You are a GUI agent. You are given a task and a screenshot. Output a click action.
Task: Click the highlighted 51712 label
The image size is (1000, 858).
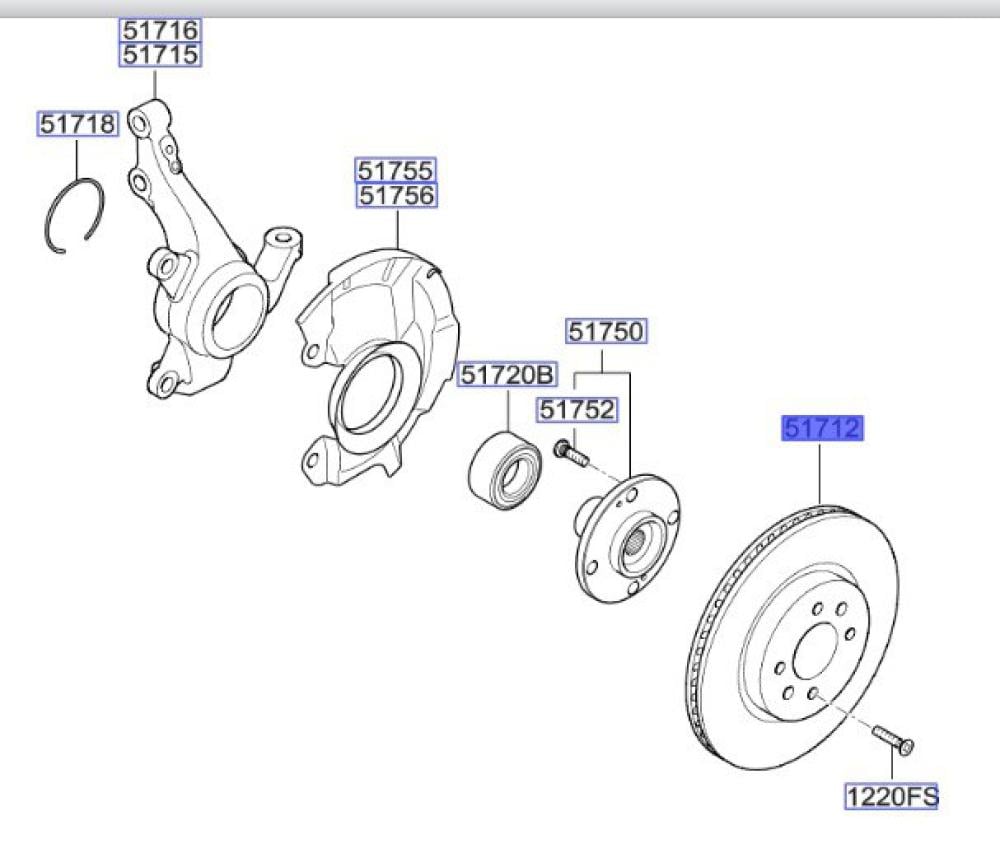(x=821, y=430)
